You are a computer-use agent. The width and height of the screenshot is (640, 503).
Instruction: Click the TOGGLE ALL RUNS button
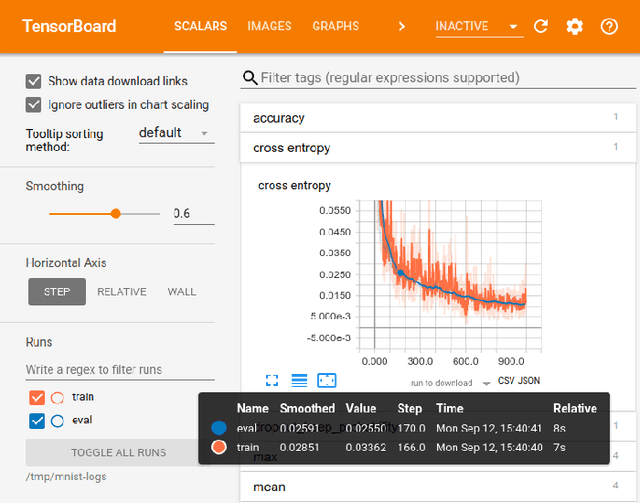pyautogui.click(x=119, y=452)
